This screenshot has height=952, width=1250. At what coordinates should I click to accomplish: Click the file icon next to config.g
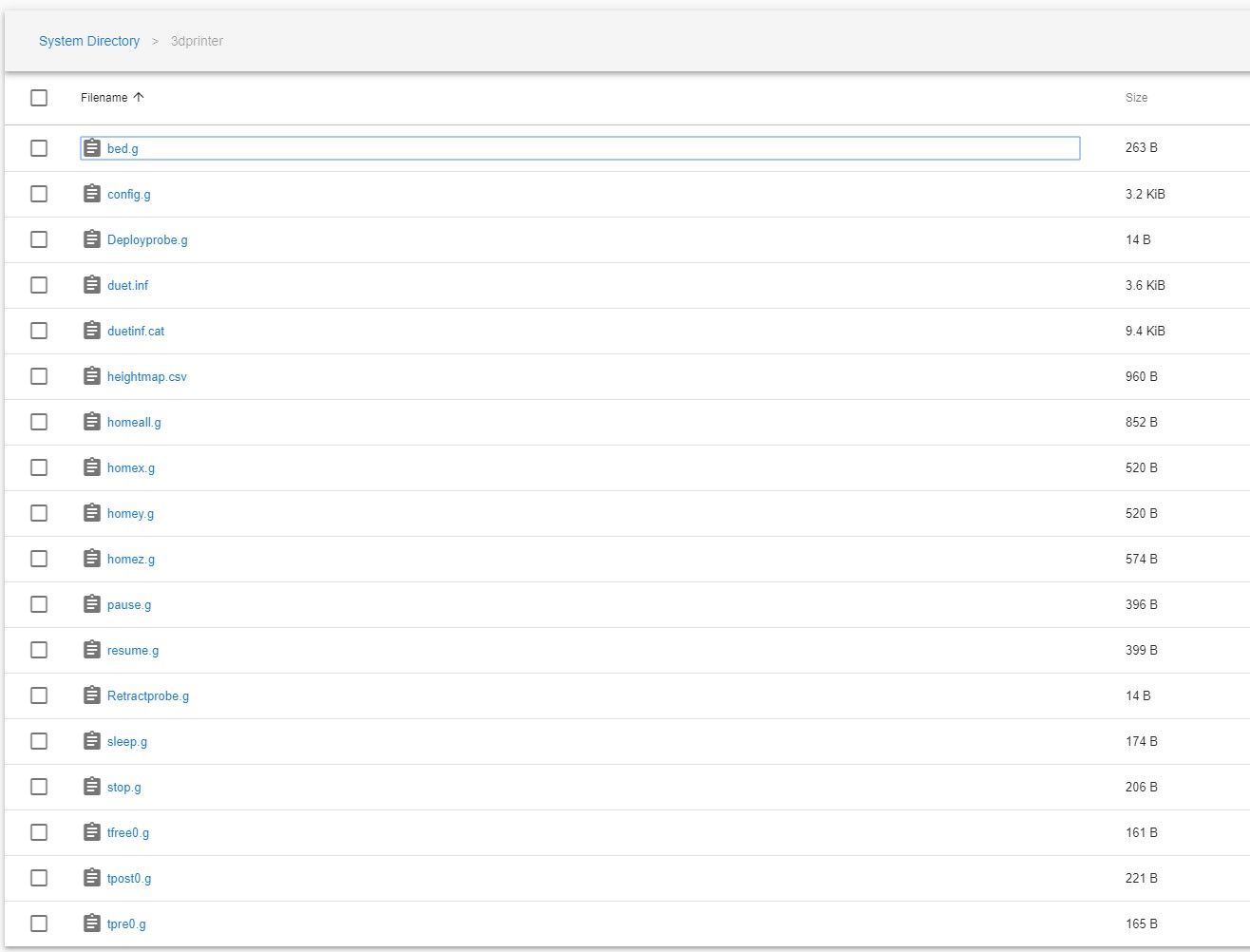click(92, 194)
